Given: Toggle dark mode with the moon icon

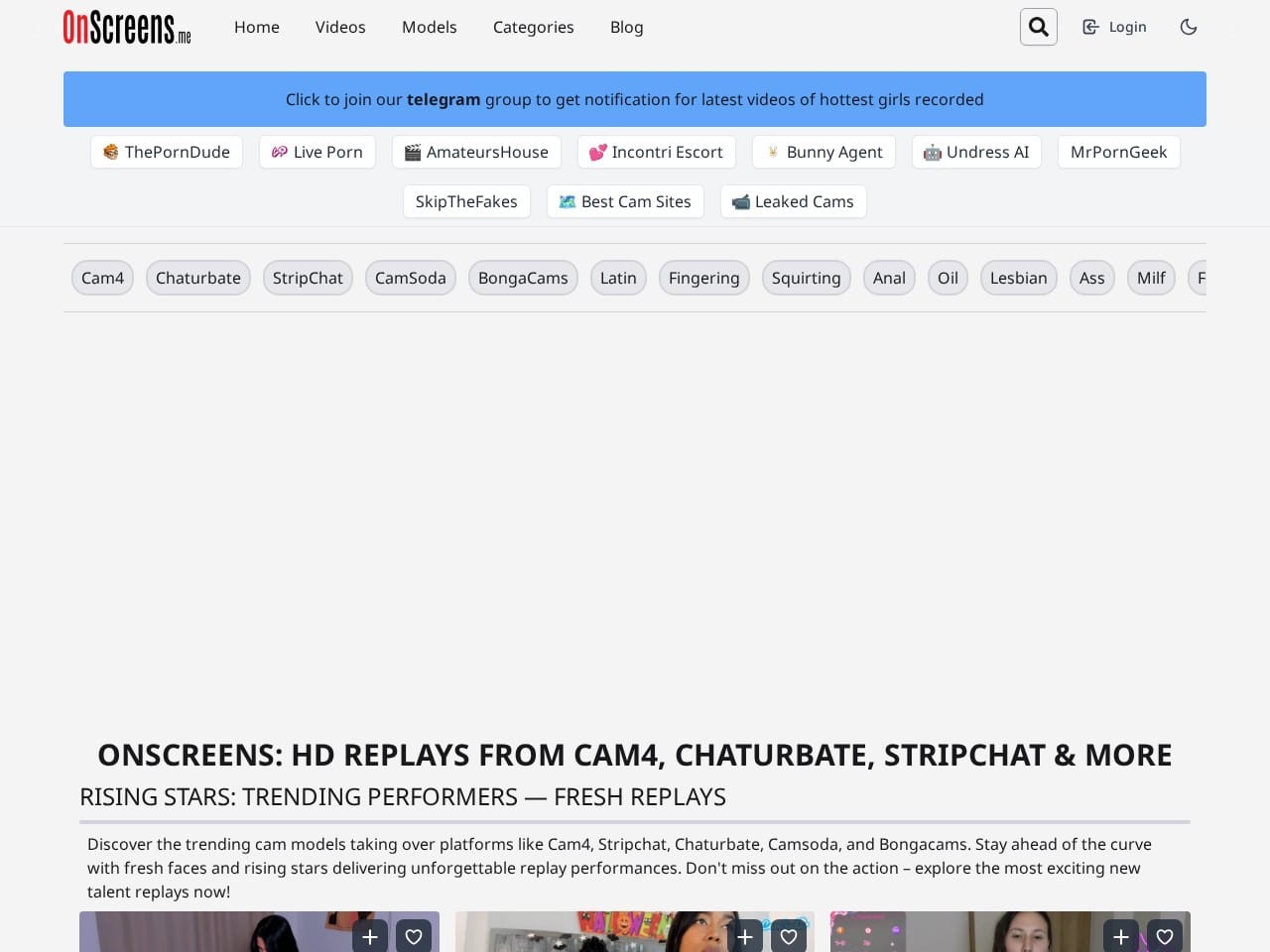Looking at the screenshot, I should [x=1189, y=27].
